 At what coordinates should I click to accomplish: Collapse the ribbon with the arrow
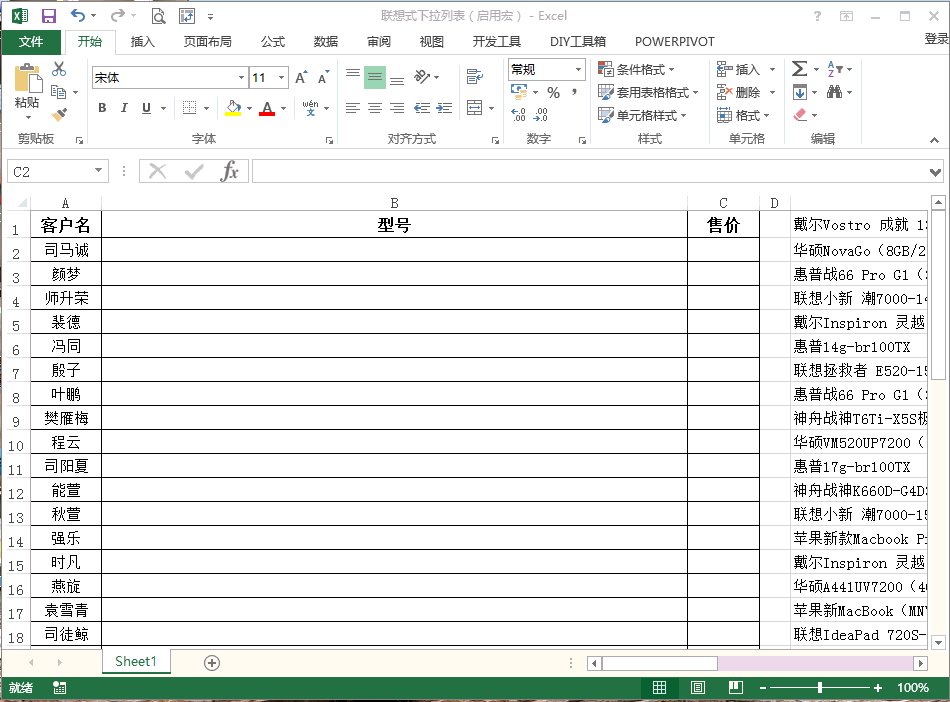tap(935, 140)
